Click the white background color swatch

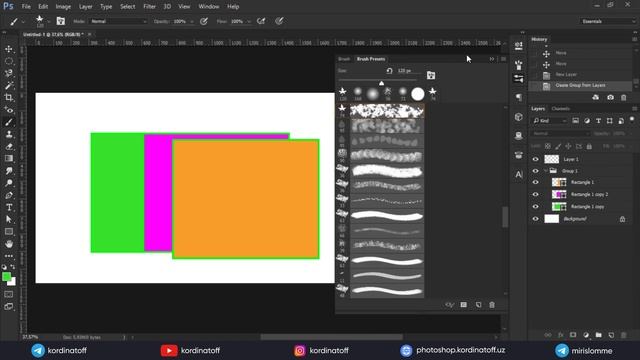click(x=12, y=282)
